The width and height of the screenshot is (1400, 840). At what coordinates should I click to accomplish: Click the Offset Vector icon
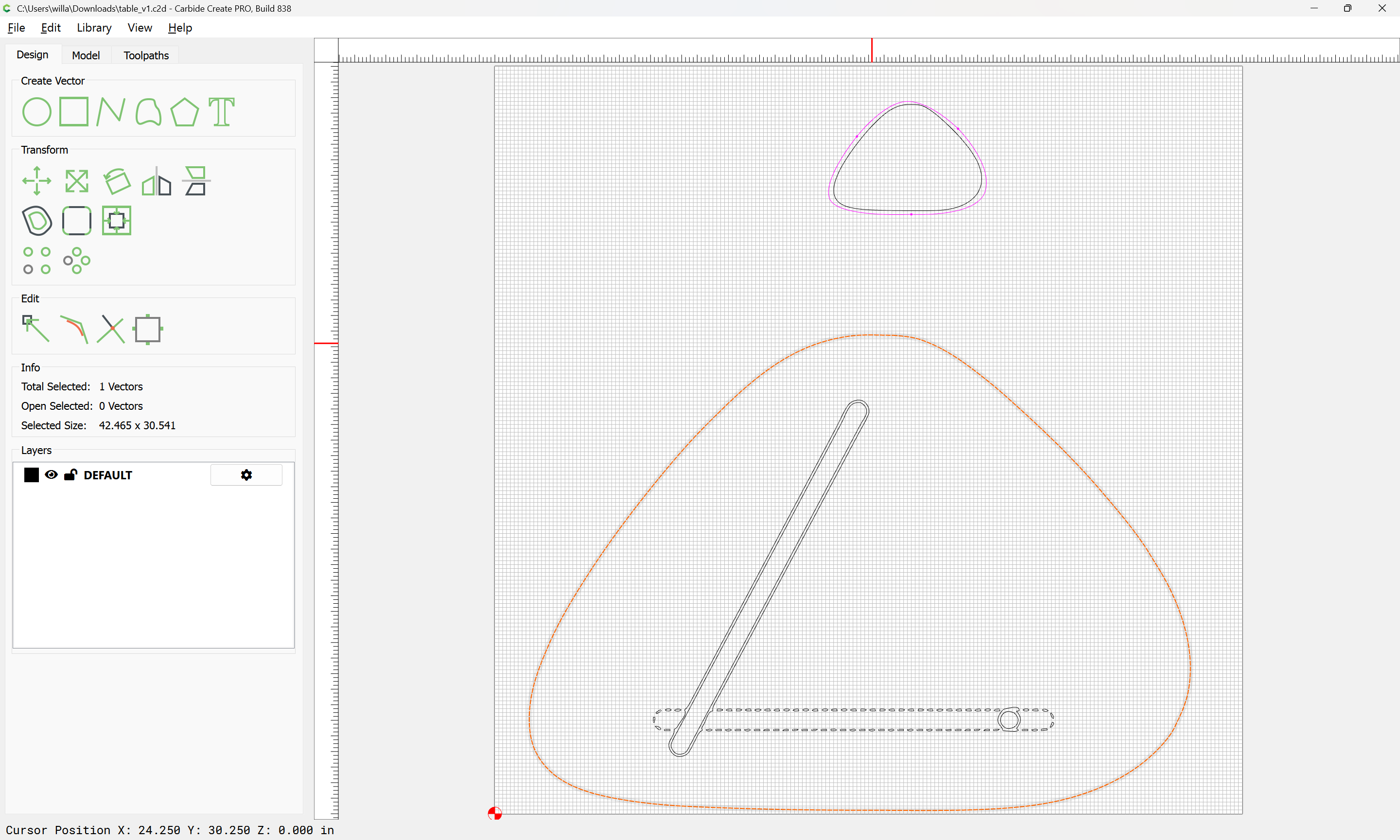pyautogui.click(x=37, y=221)
